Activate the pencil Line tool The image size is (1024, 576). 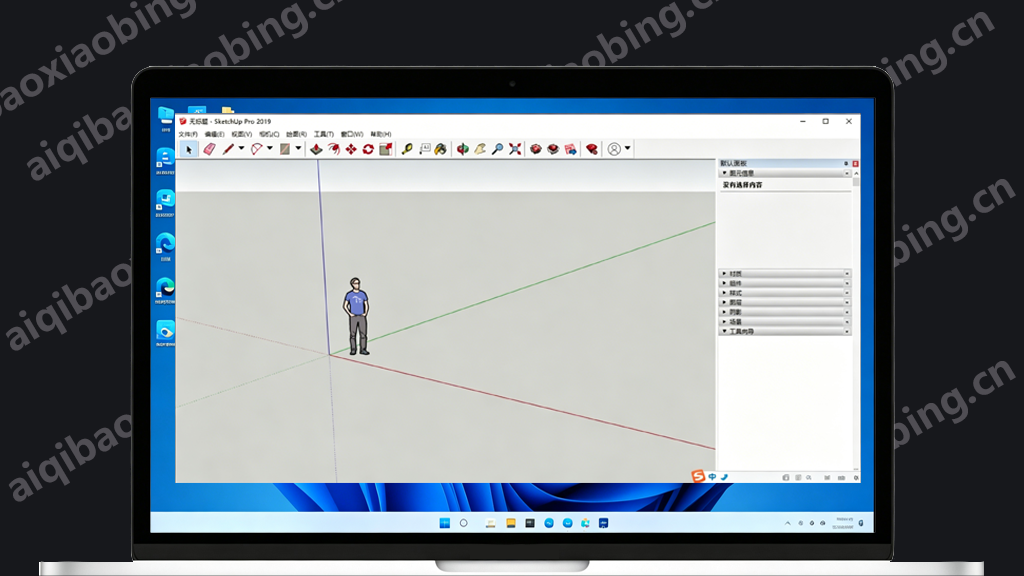pyautogui.click(x=228, y=150)
